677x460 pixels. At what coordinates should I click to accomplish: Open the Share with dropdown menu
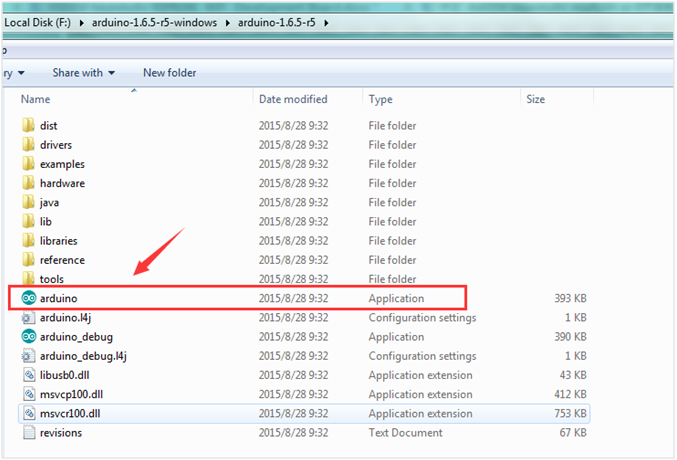(x=84, y=73)
